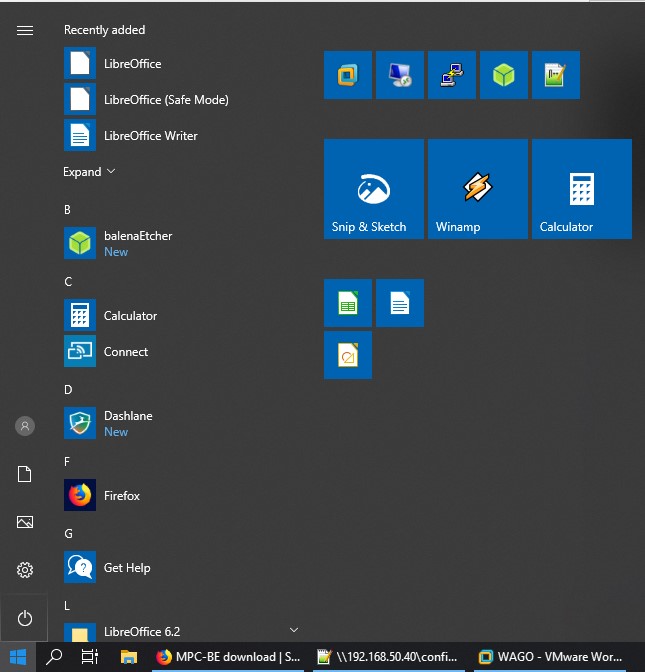Image resolution: width=645 pixels, height=672 pixels.
Task: Expand the Recently added list
Action: [89, 172]
